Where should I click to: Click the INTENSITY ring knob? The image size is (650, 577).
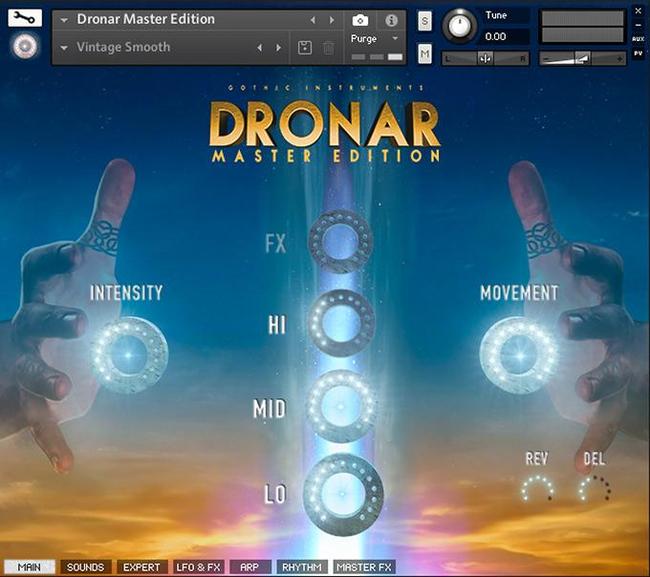click(x=129, y=355)
